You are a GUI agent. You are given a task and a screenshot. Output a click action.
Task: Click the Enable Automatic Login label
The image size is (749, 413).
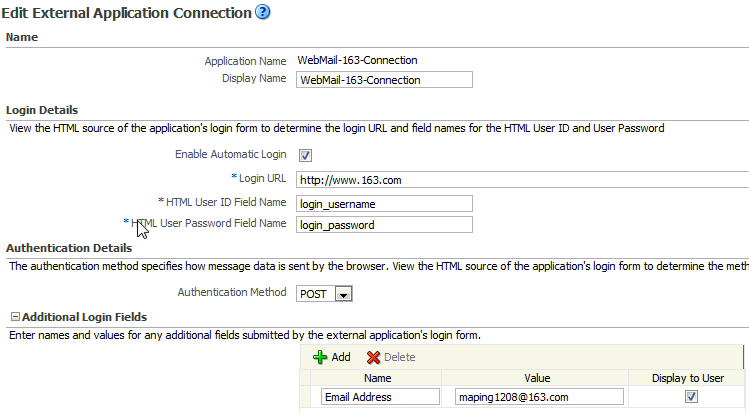(231, 154)
